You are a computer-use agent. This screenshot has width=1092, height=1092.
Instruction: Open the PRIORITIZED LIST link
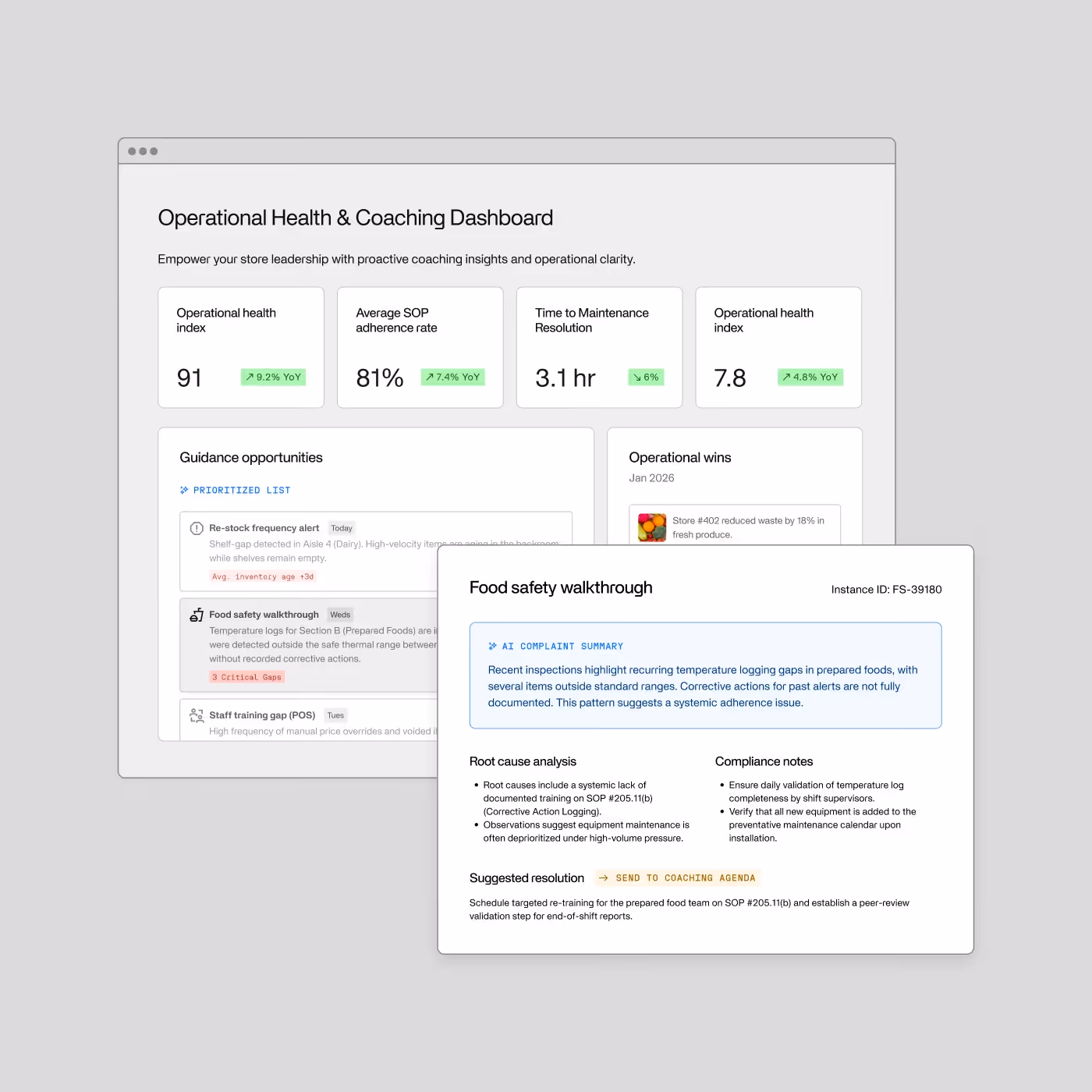coord(242,490)
